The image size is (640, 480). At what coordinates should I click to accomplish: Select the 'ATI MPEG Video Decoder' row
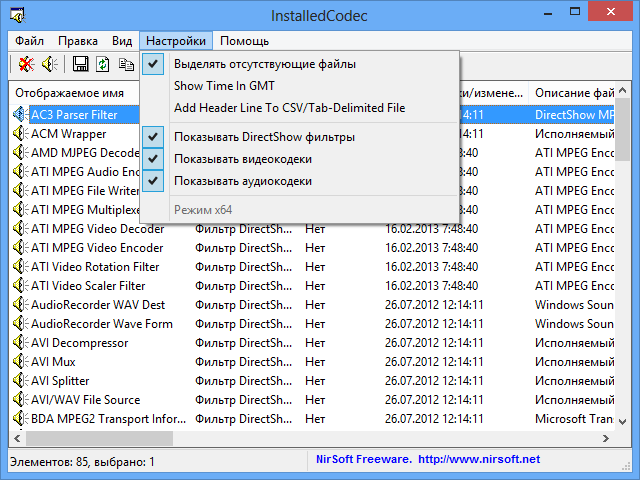click(x=312, y=229)
